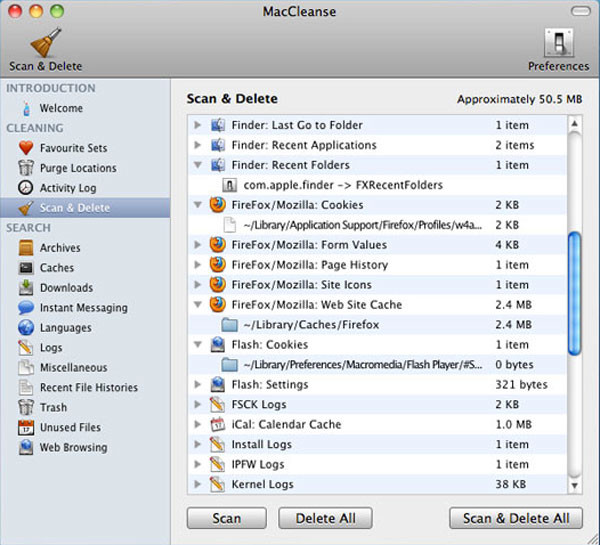Click the Web Browsing globe icon
The height and width of the screenshot is (545, 600).
coord(26,447)
